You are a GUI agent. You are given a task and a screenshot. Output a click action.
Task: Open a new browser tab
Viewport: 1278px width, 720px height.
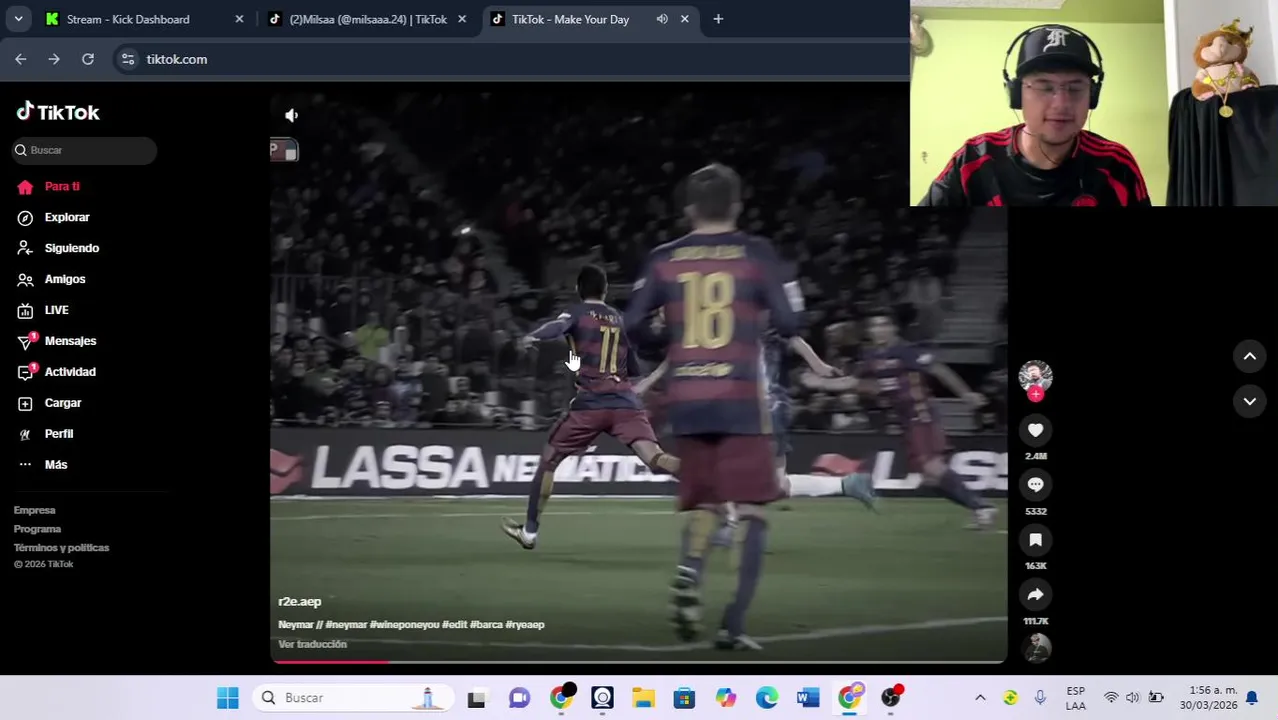click(718, 19)
